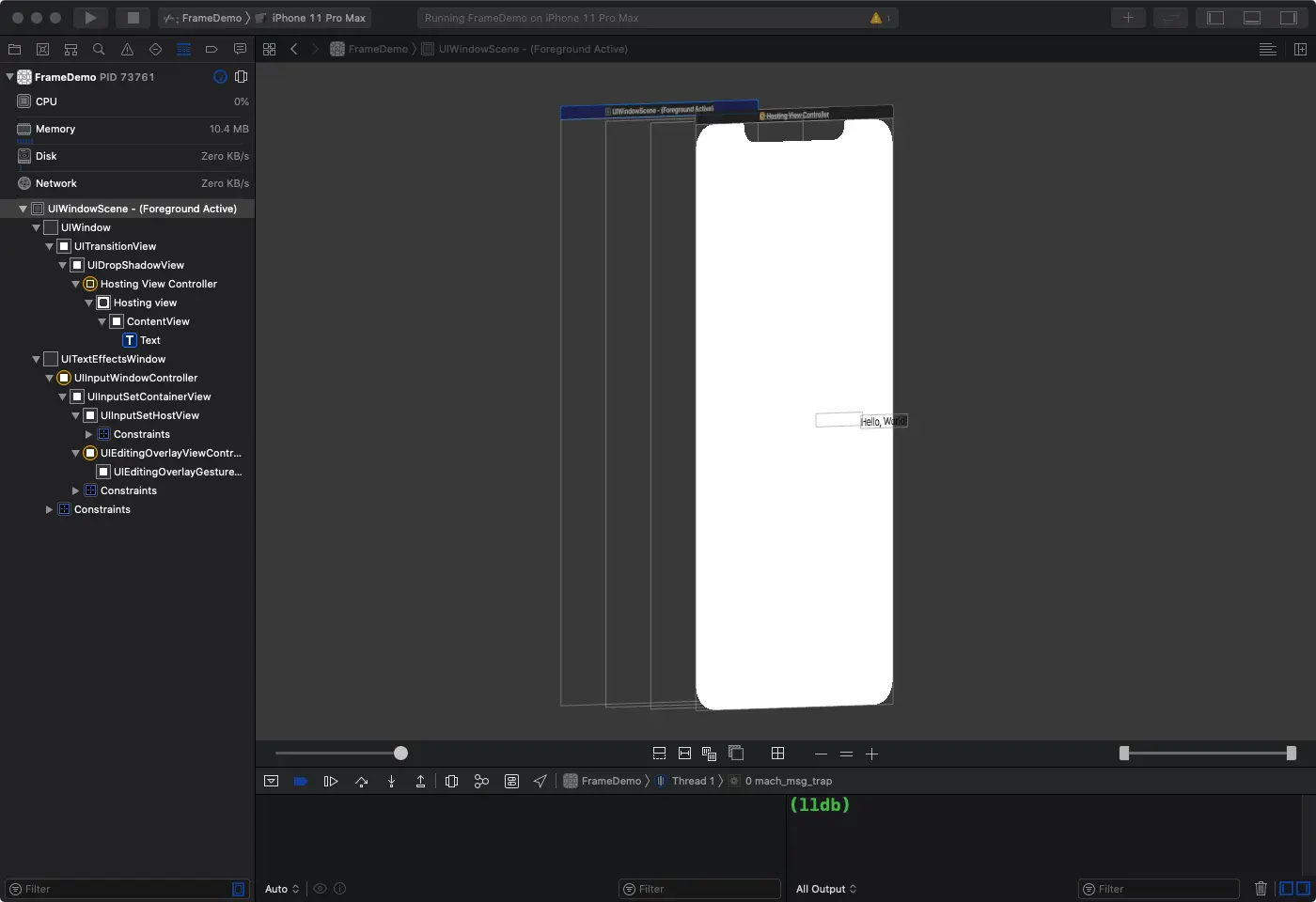Viewport: 1316px width, 902px height.
Task: Toggle show constraints on the canvas
Action: [x=684, y=753]
